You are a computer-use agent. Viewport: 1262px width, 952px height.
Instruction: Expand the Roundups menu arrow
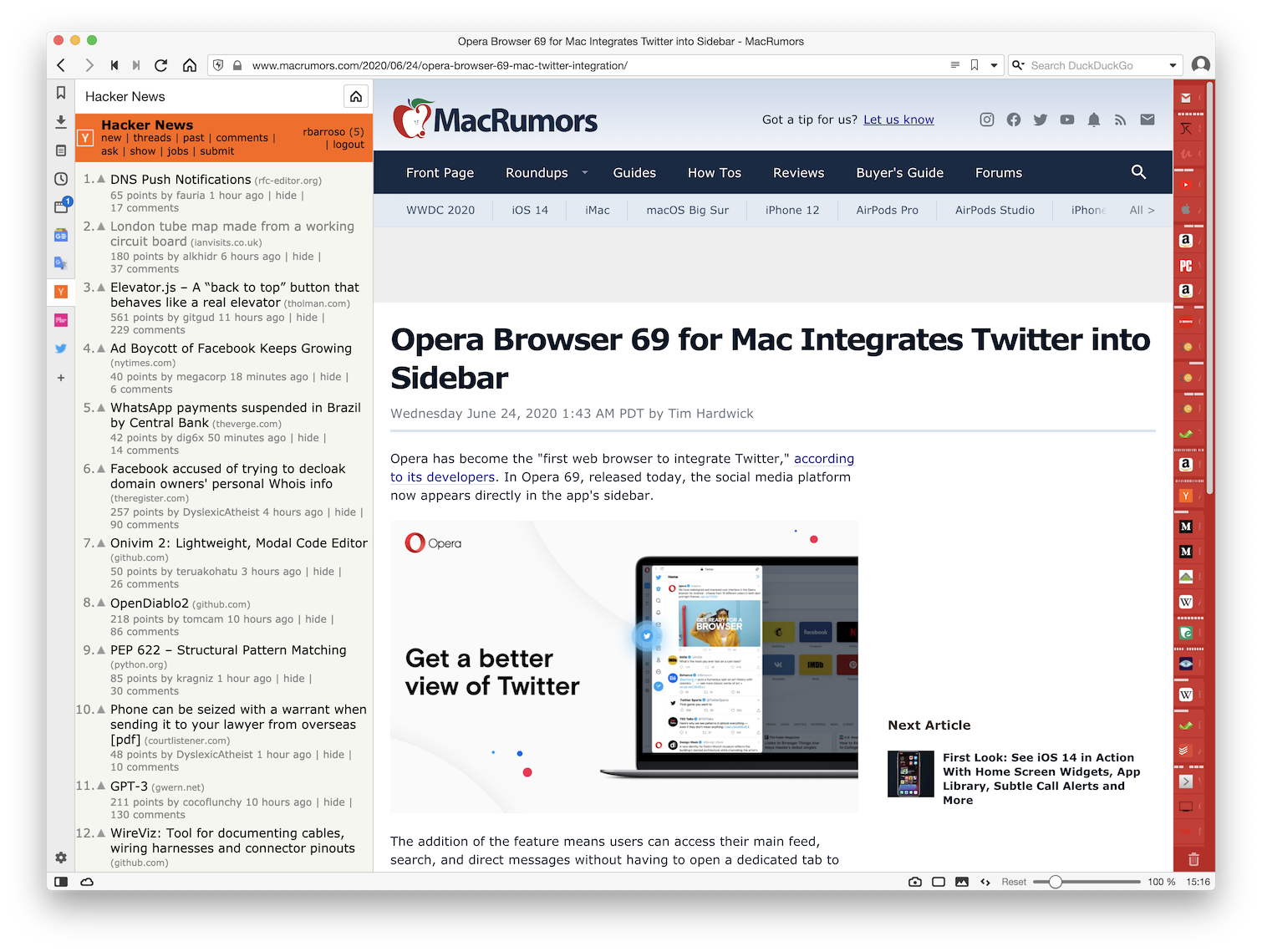coord(585,173)
